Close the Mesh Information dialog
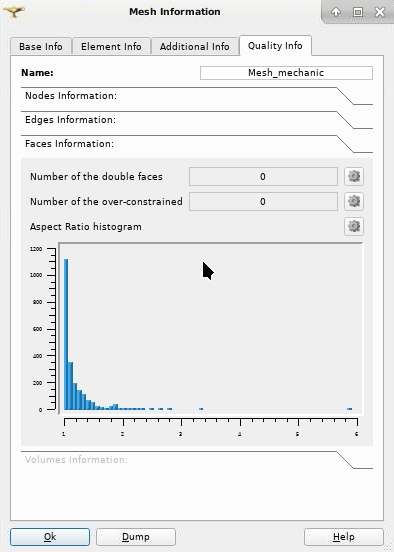The height and width of the screenshot is (552, 394). click(380, 12)
